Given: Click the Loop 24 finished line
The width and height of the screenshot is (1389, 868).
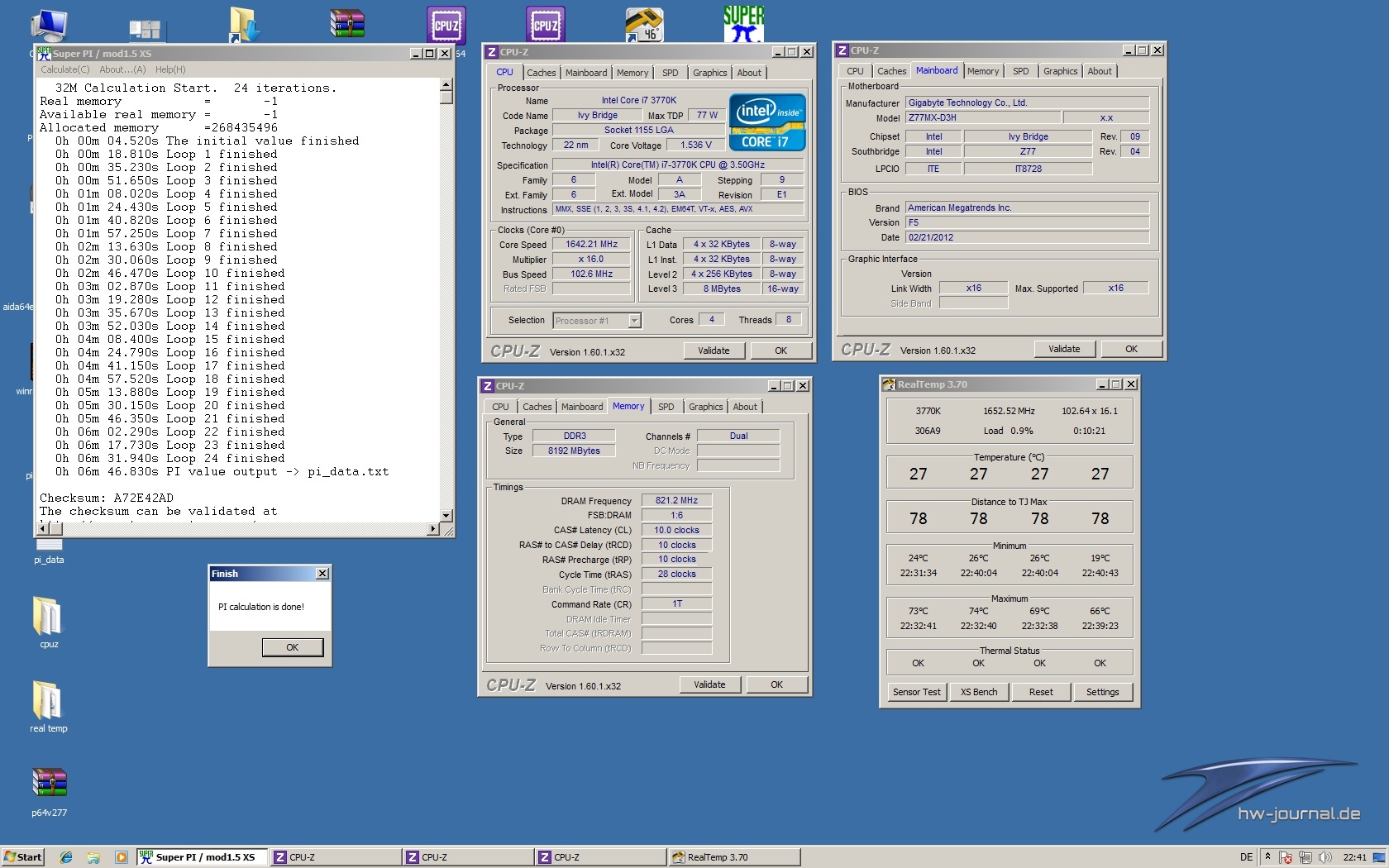Looking at the screenshot, I should (x=169, y=458).
